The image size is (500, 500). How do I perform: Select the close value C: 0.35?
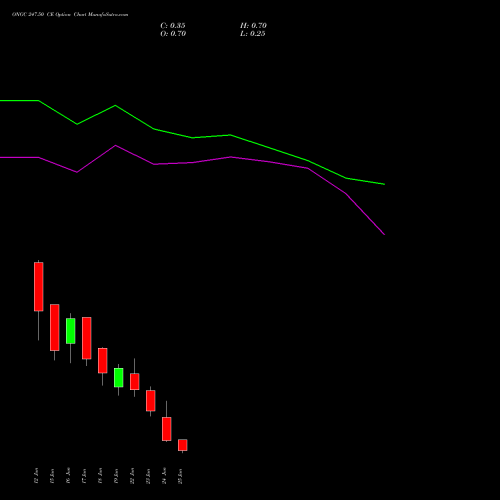coord(173,26)
